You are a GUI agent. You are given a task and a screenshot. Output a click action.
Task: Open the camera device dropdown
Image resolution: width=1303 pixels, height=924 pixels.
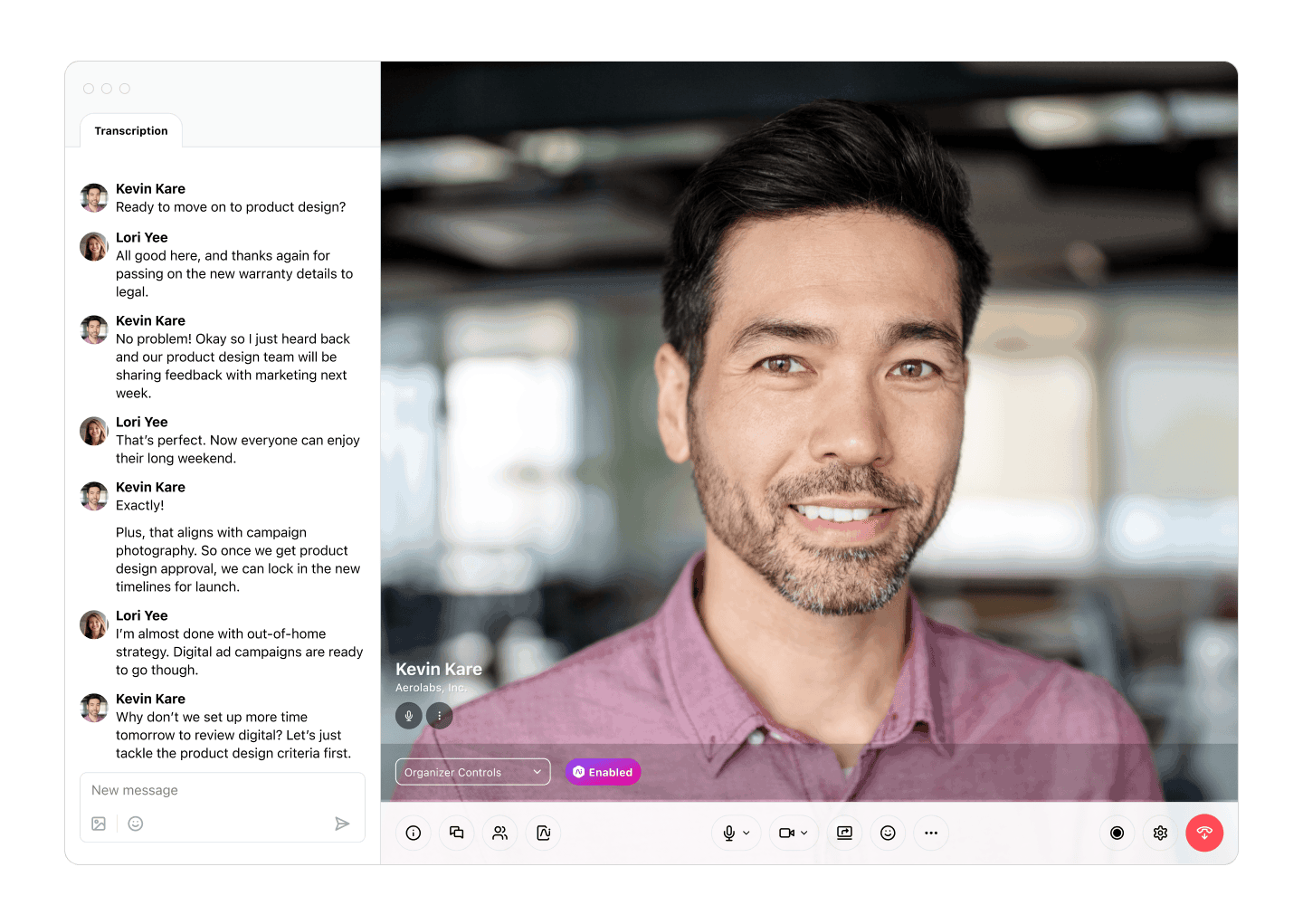[x=804, y=833]
